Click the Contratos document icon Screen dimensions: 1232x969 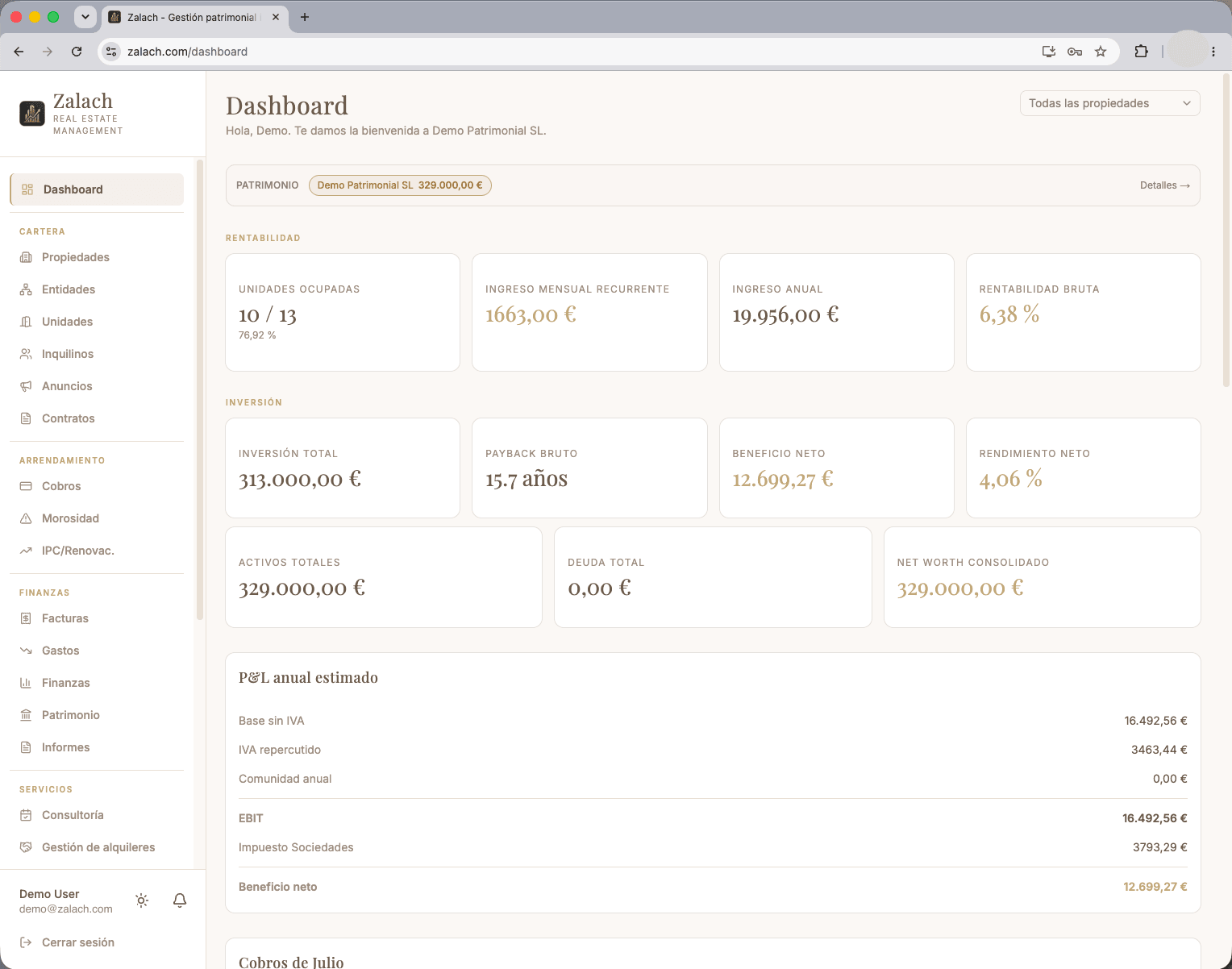tap(26, 418)
